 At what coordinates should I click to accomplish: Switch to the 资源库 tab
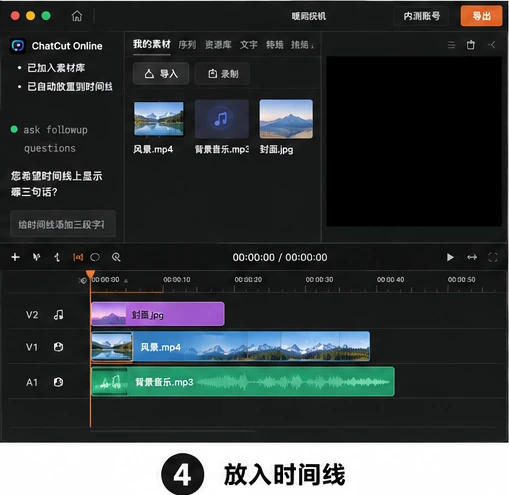218,45
